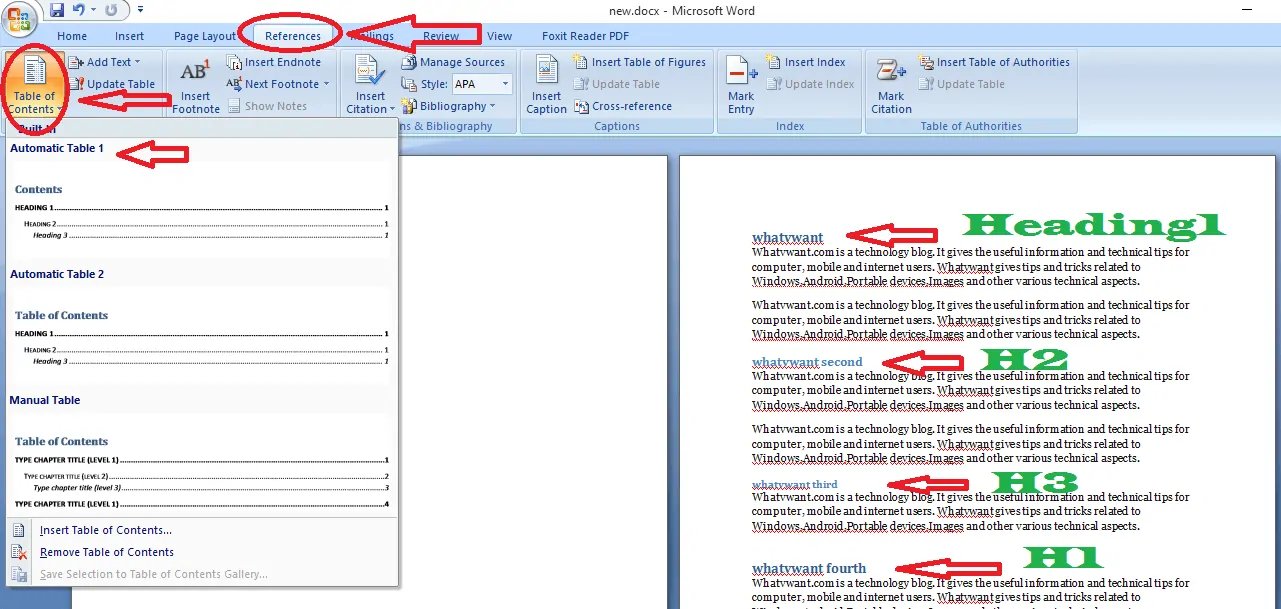Click the Mark Entry icon

click(x=741, y=72)
